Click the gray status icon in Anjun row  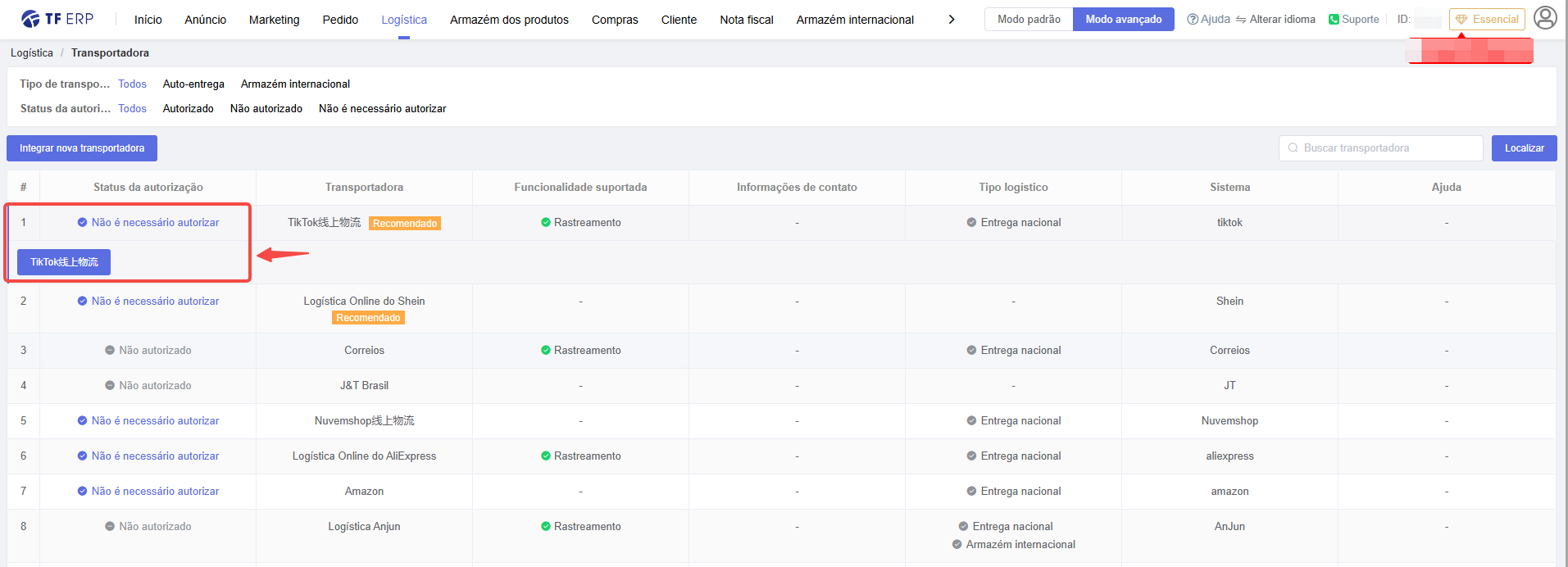coord(110,527)
